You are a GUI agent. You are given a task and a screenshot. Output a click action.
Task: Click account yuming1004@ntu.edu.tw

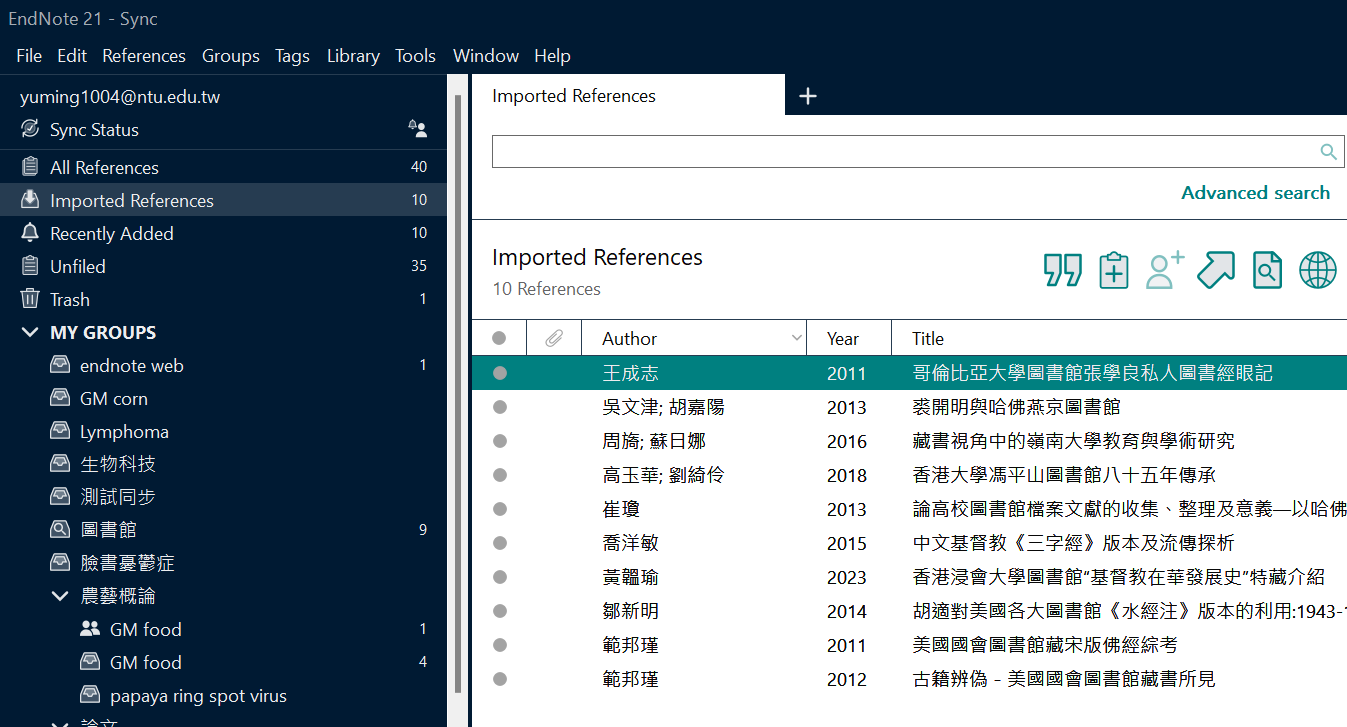pyautogui.click(x=120, y=97)
